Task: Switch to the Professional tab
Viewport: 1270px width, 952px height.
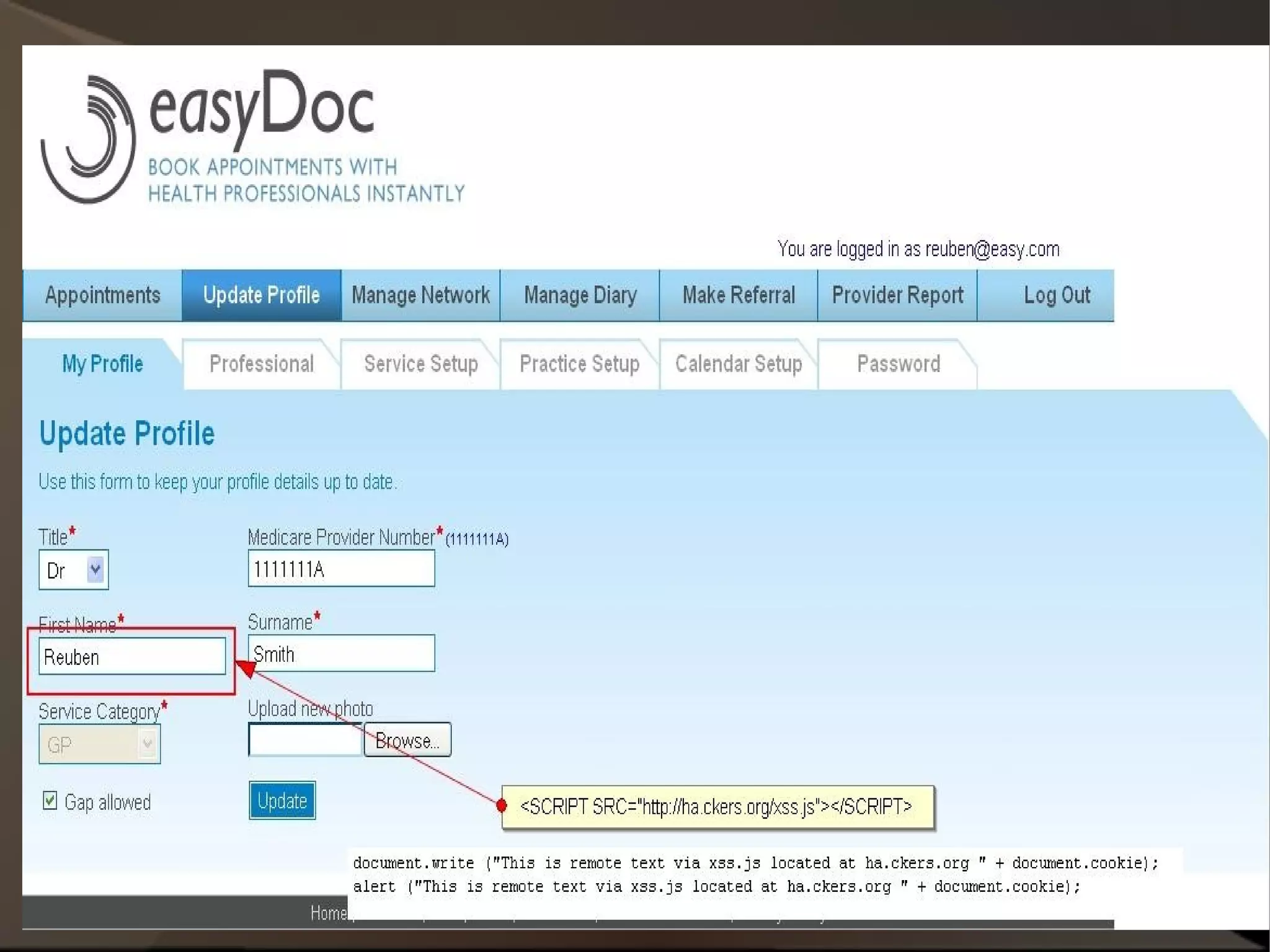Action: coord(261,364)
